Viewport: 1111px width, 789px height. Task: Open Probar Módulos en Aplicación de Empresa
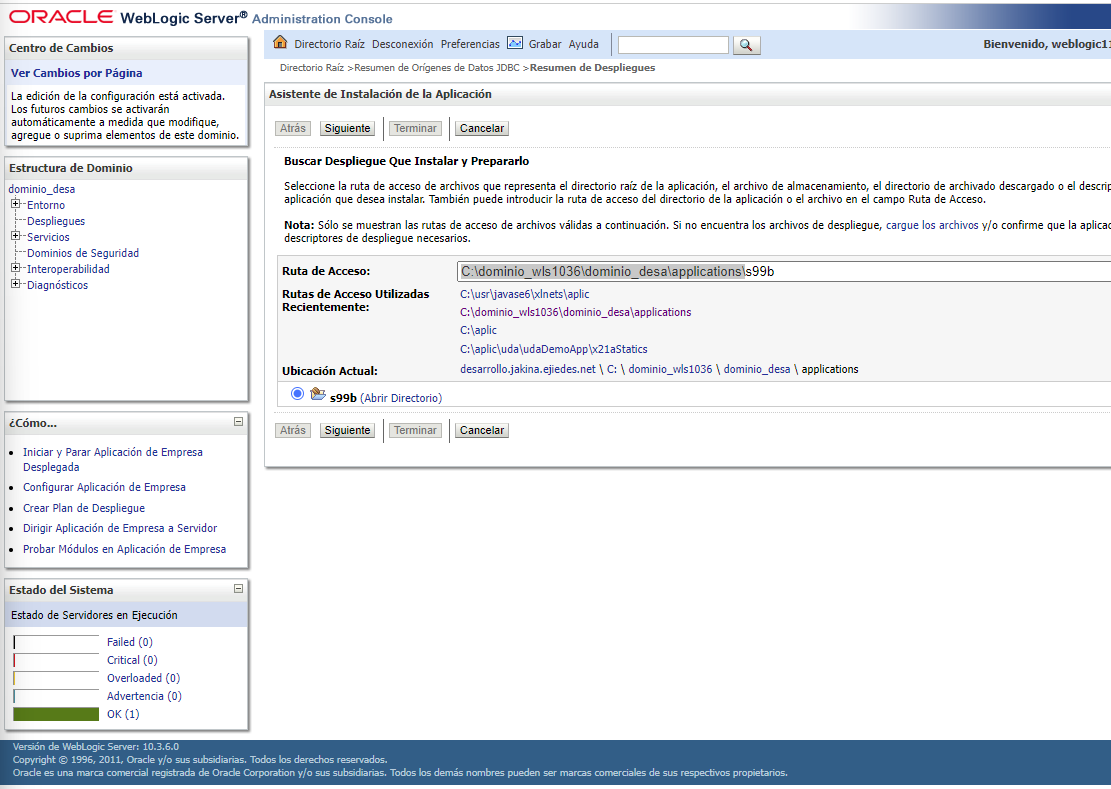point(124,549)
